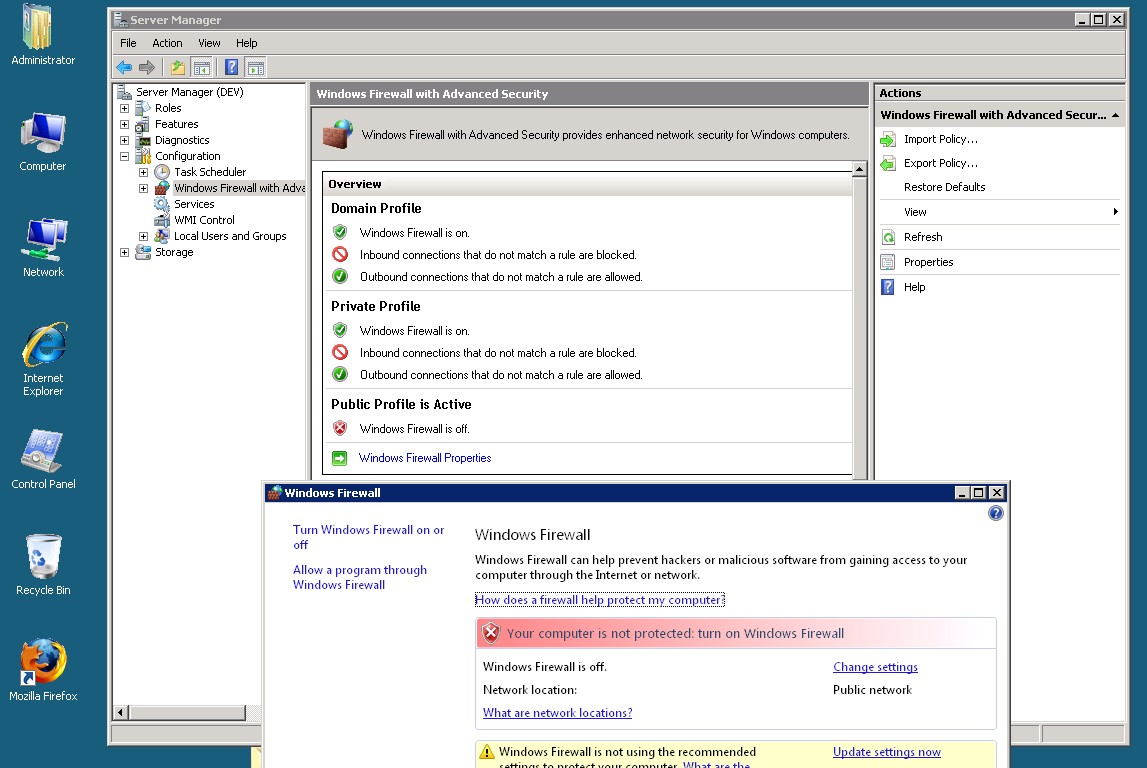This screenshot has height=768, width=1147.
Task: Click the Back navigation arrow
Action: click(123, 67)
